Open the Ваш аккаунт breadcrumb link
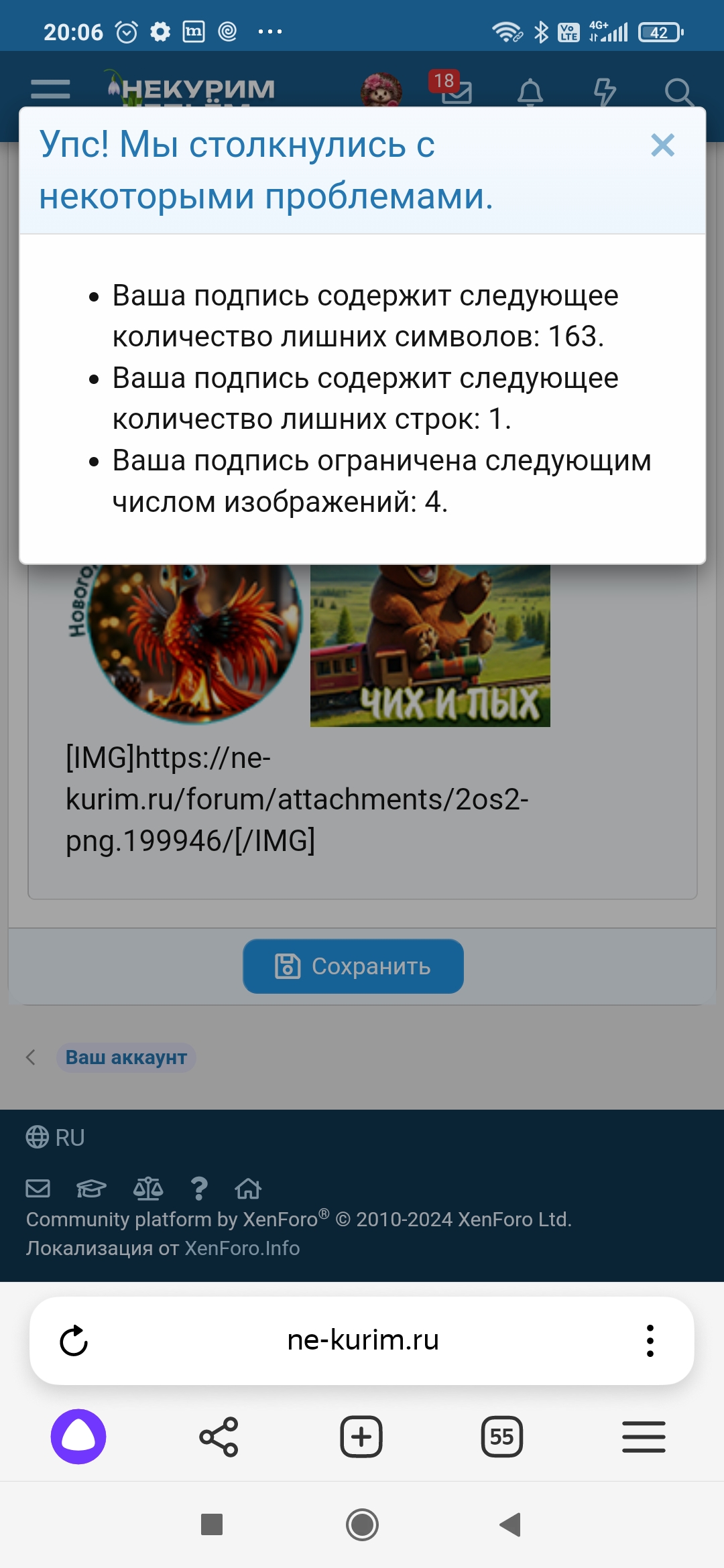The width and height of the screenshot is (724, 1568). (x=126, y=1057)
